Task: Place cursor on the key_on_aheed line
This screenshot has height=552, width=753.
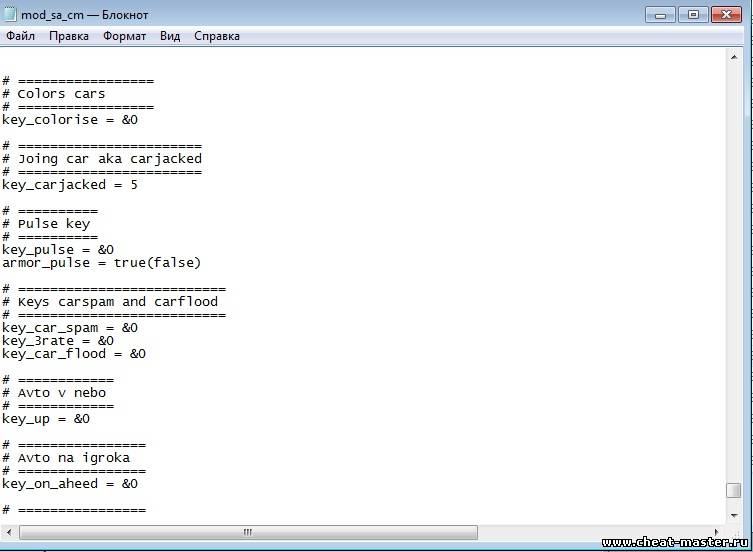Action: coord(70,484)
